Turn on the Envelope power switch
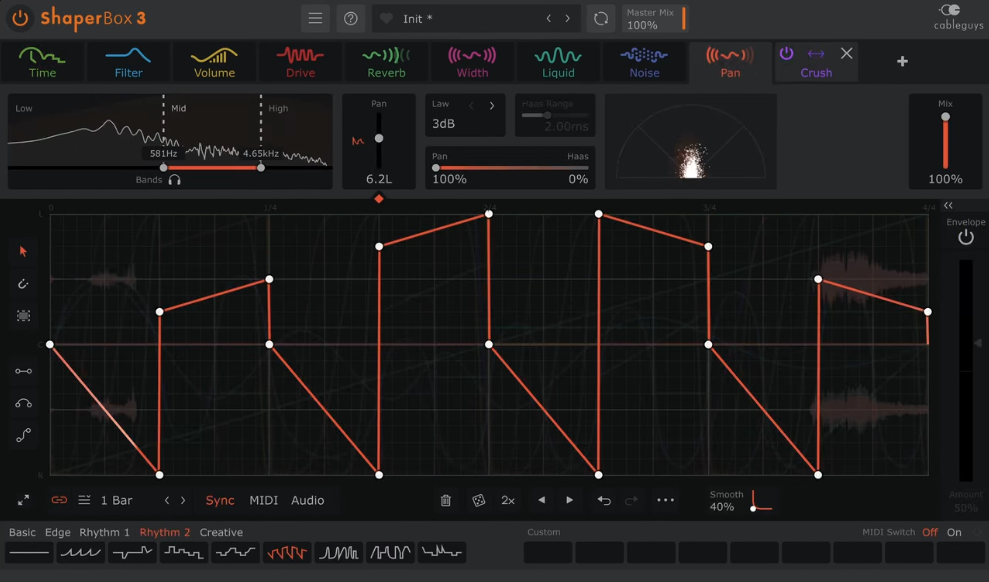Screen dimensions: 989x582 [965, 238]
